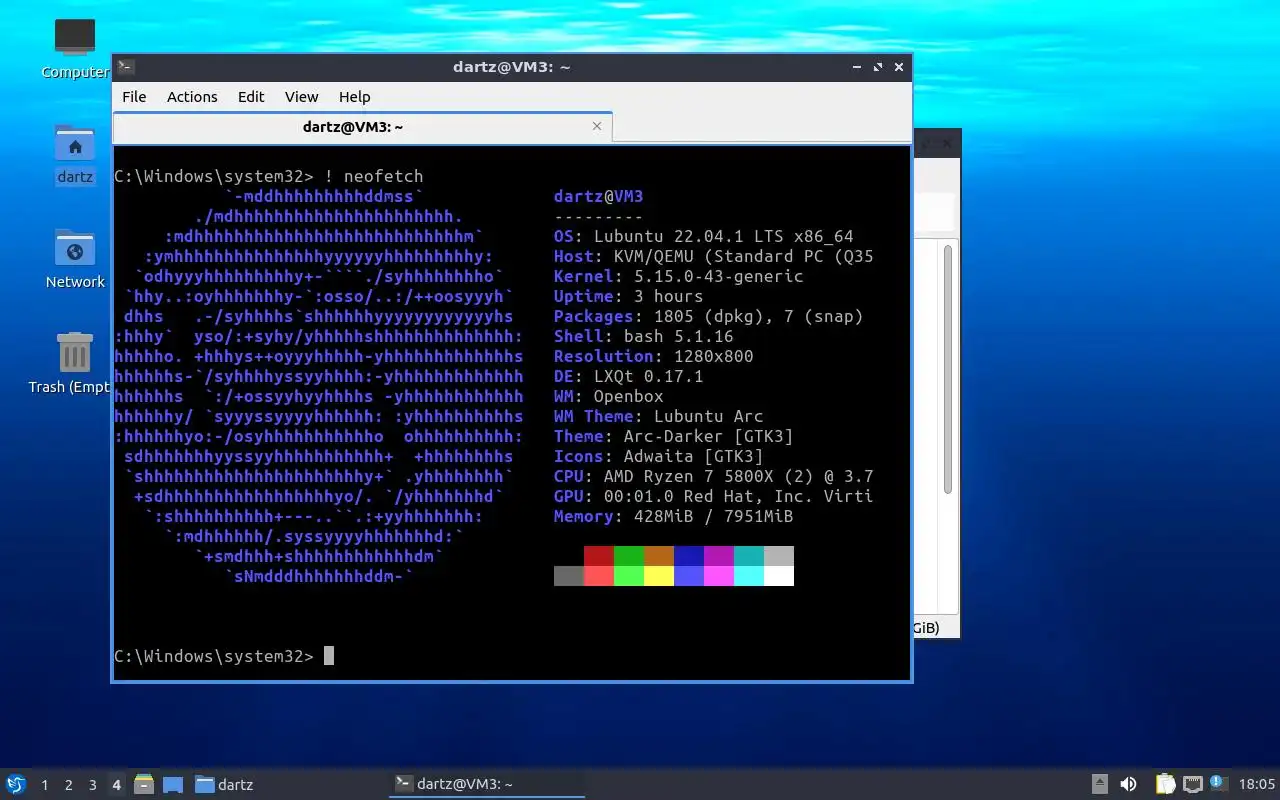Image resolution: width=1280 pixels, height=800 pixels.
Task: Open the dartz home folder desktop icon
Action: click(x=75, y=155)
